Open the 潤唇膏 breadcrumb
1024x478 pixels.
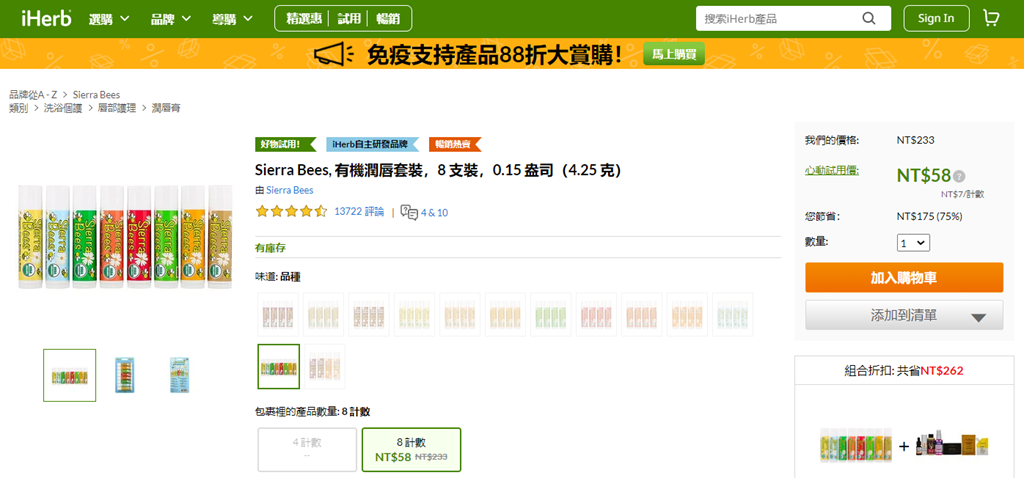click(166, 108)
